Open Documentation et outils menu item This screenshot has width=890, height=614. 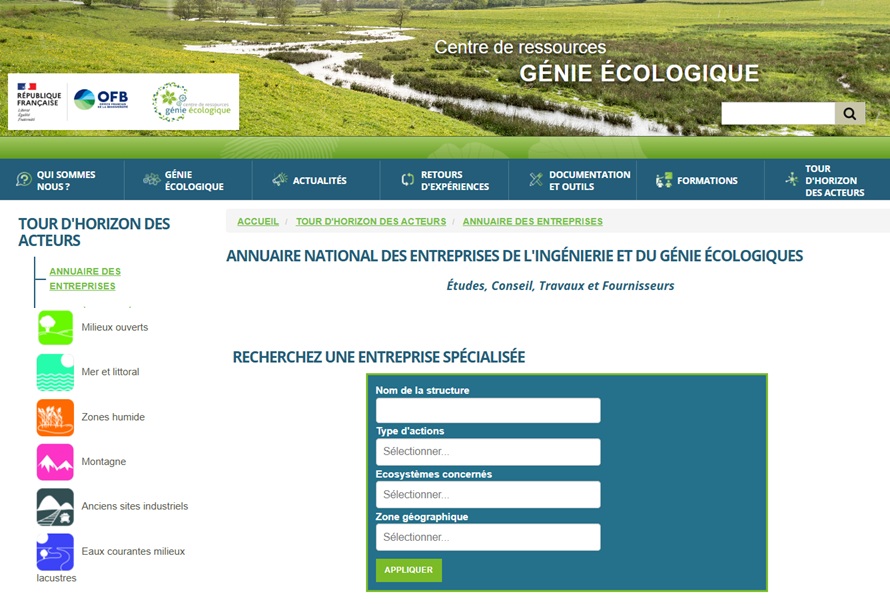click(x=573, y=180)
